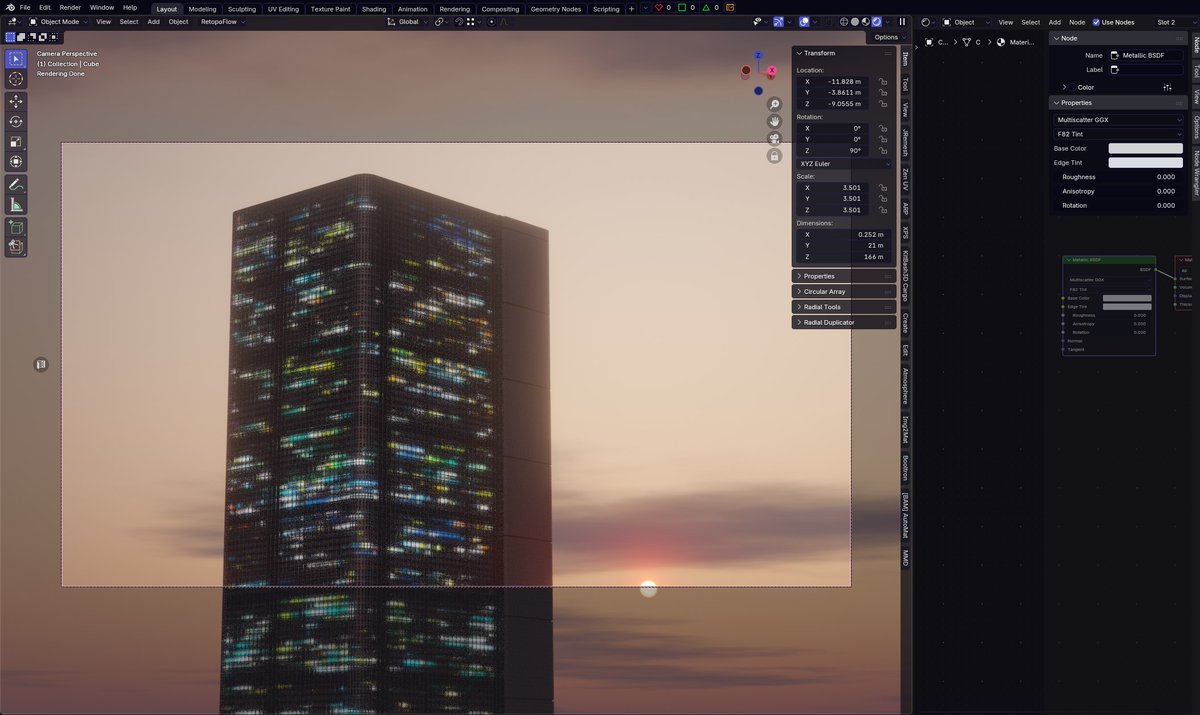Toggle Use Nodes checkbox

[x=1096, y=21]
